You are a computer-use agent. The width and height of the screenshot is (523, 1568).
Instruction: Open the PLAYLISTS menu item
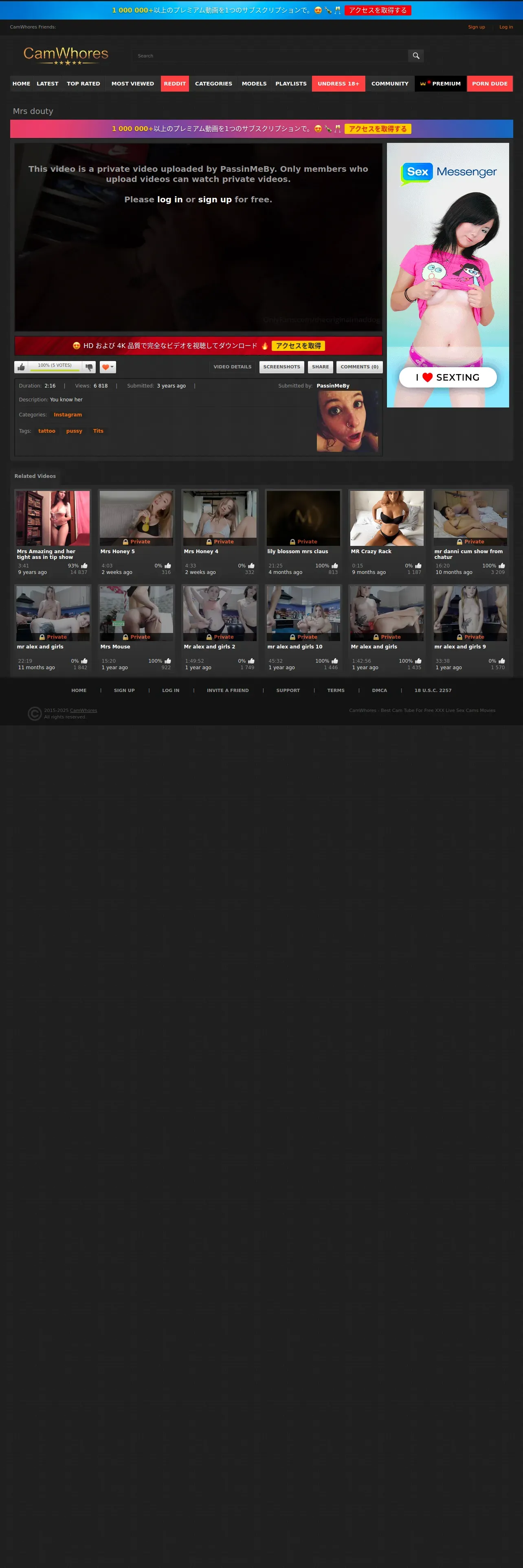click(x=291, y=84)
